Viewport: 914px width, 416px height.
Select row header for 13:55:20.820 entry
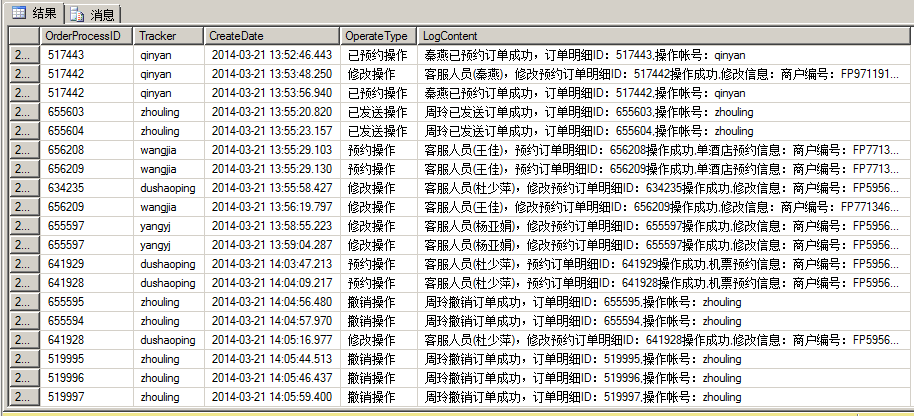click(24, 112)
